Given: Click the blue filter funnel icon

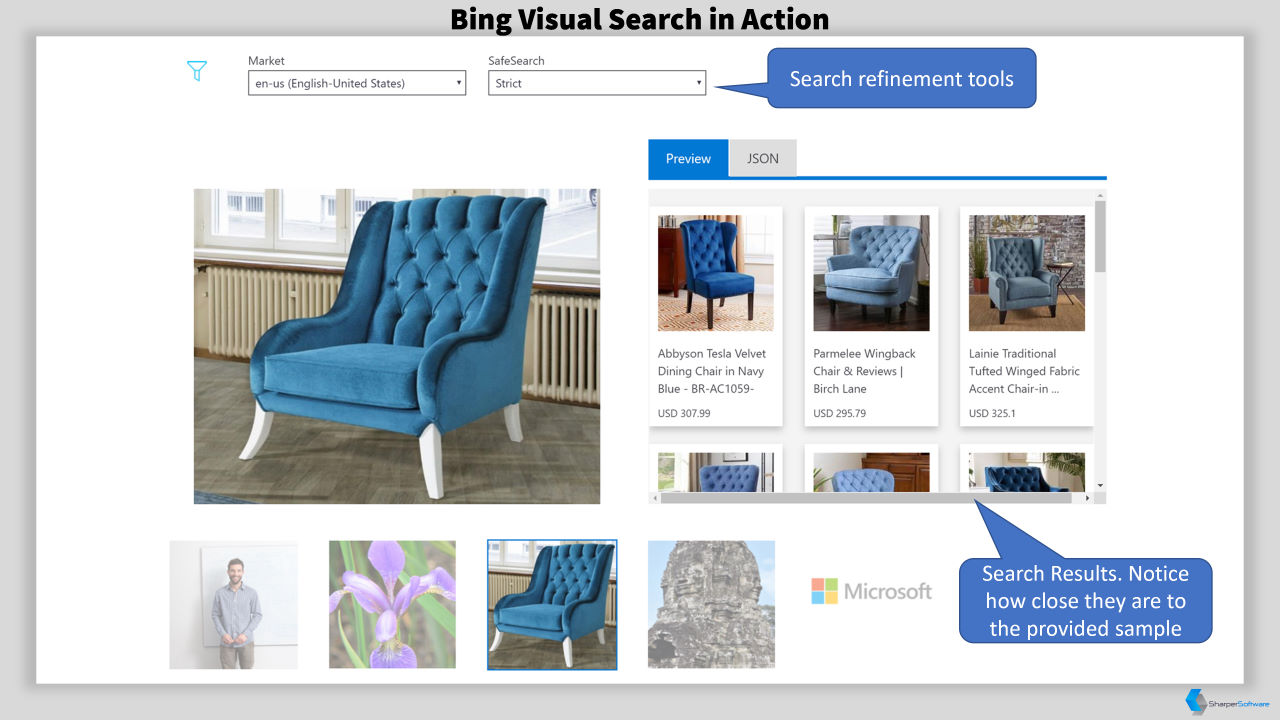Looking at the screenshot, I should (x=197, y=71).
